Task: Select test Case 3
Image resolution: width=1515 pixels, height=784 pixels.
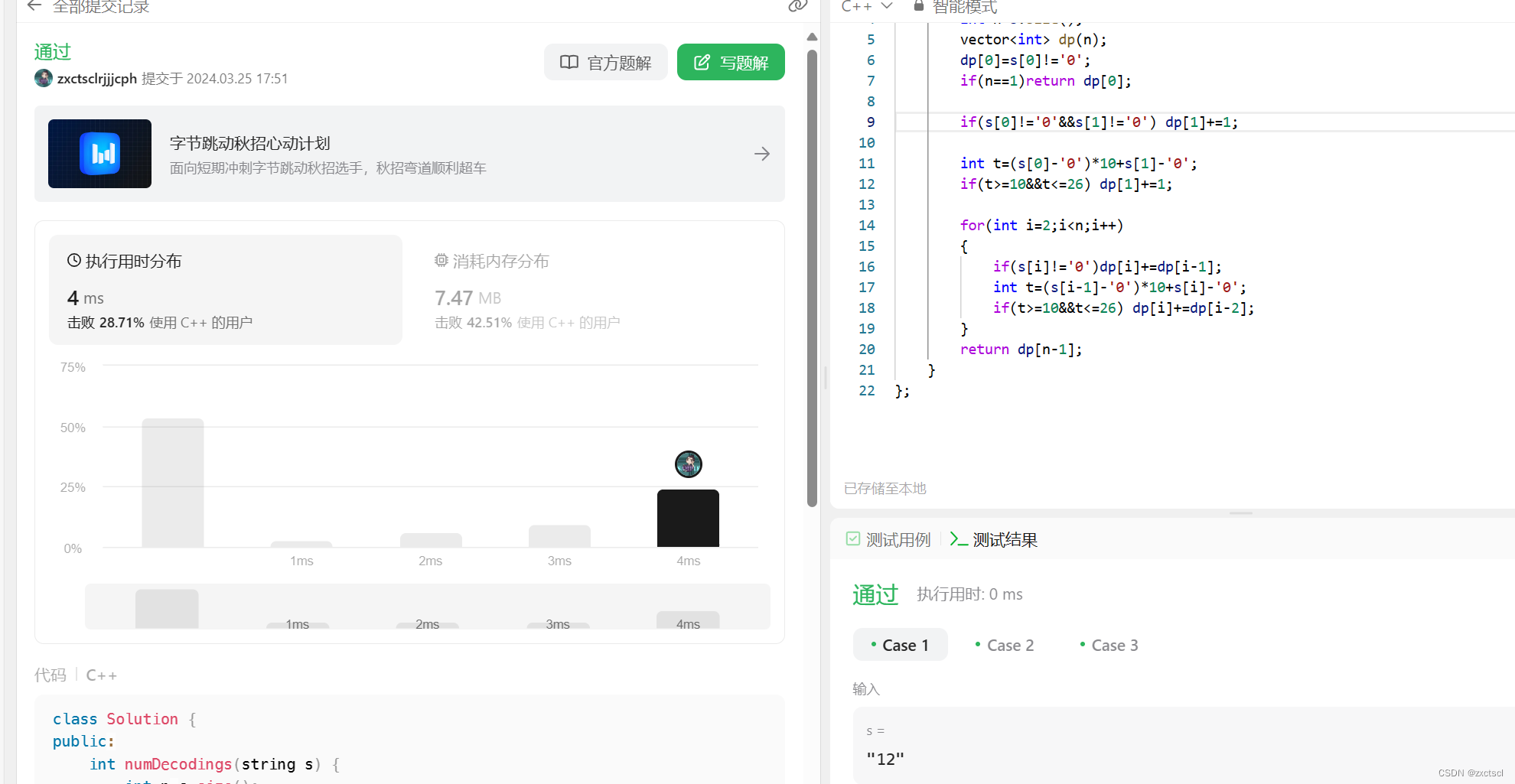Action: (1109, 645)
